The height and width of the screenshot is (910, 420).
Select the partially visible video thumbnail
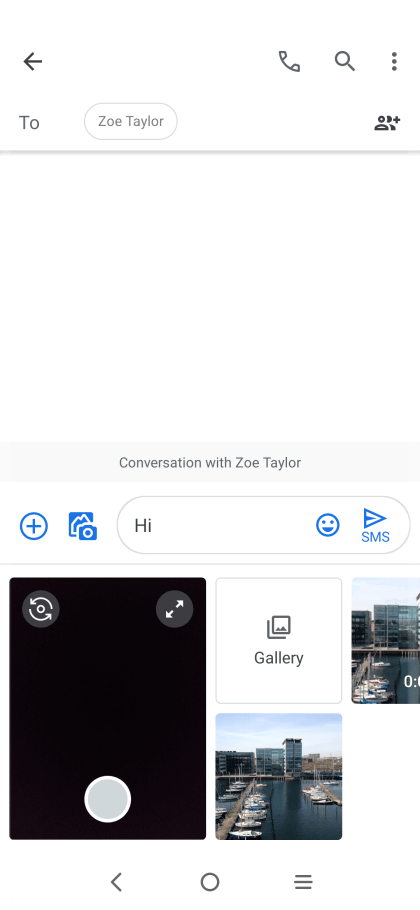click(386, 641)
